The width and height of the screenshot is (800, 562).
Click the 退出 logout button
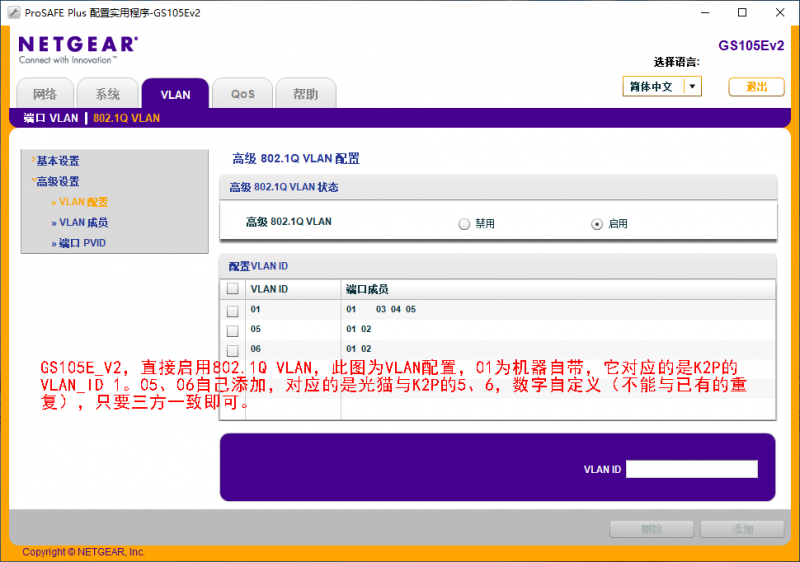click(x=756, y=87)
